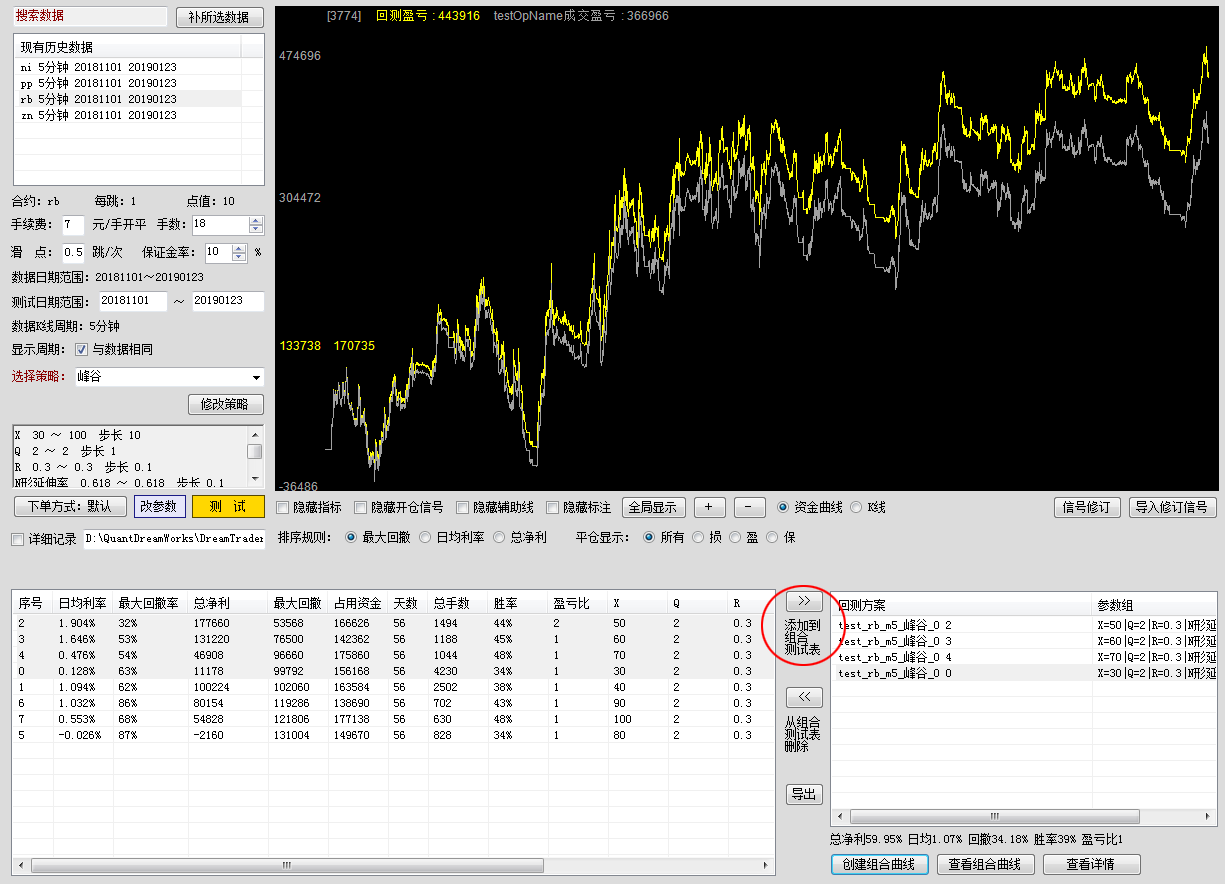The image size is (1225, 884).
Task: Toggle the 与数据相同 checkbox
Action: pos(82,350)
